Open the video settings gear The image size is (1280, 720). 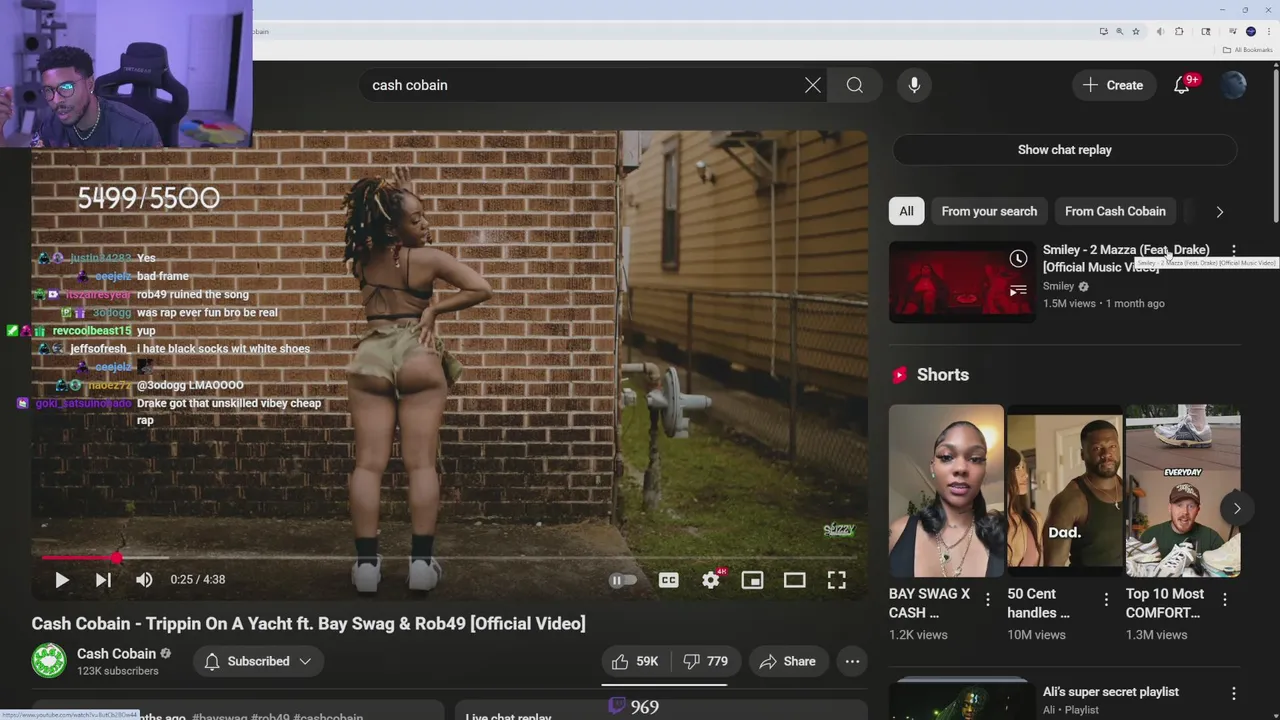point(711,580)
